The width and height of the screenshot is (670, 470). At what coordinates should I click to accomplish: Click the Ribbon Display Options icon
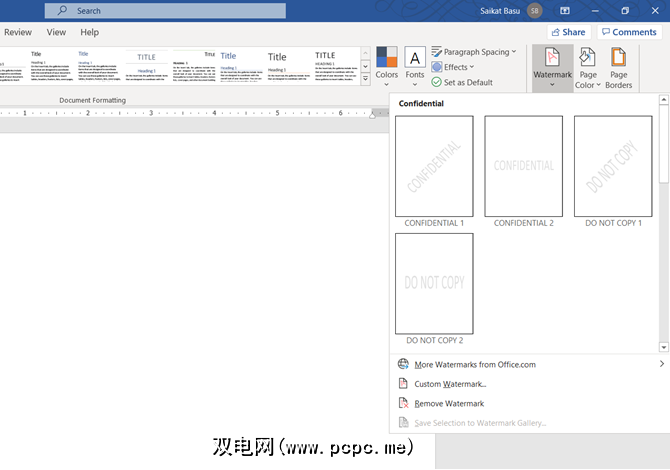click(x=593, y=11)
